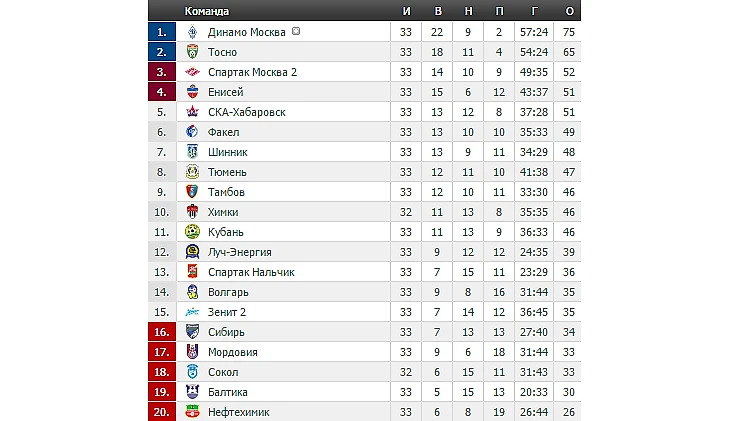Click the Нефтехимик club emblem

(x=192, y=412)
